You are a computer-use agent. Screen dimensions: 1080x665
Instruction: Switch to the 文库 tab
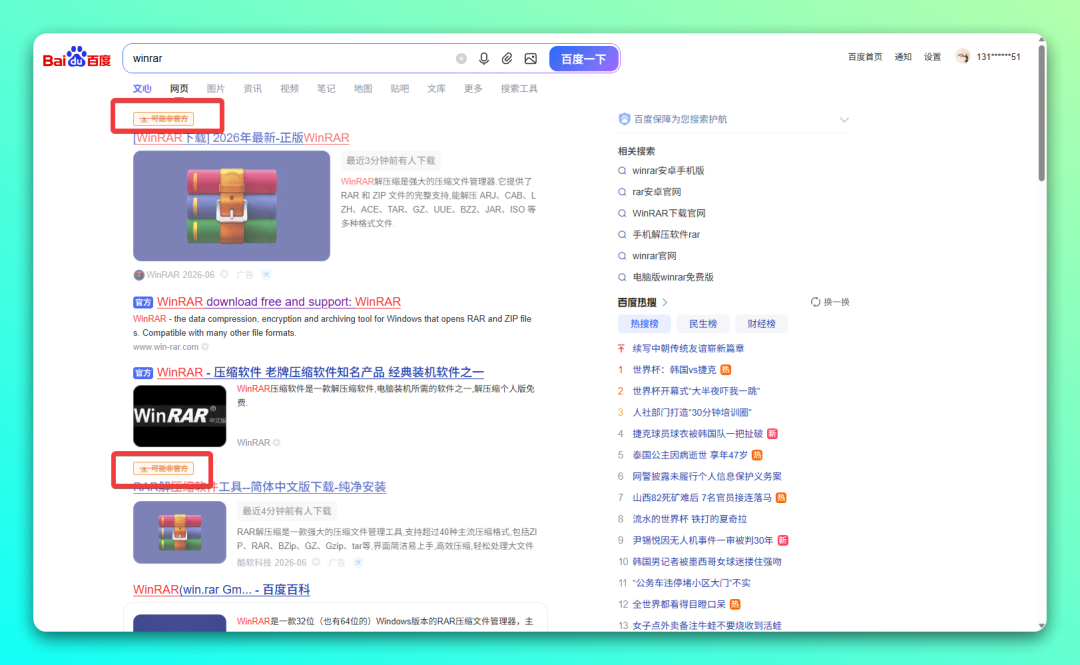point(437,88)
